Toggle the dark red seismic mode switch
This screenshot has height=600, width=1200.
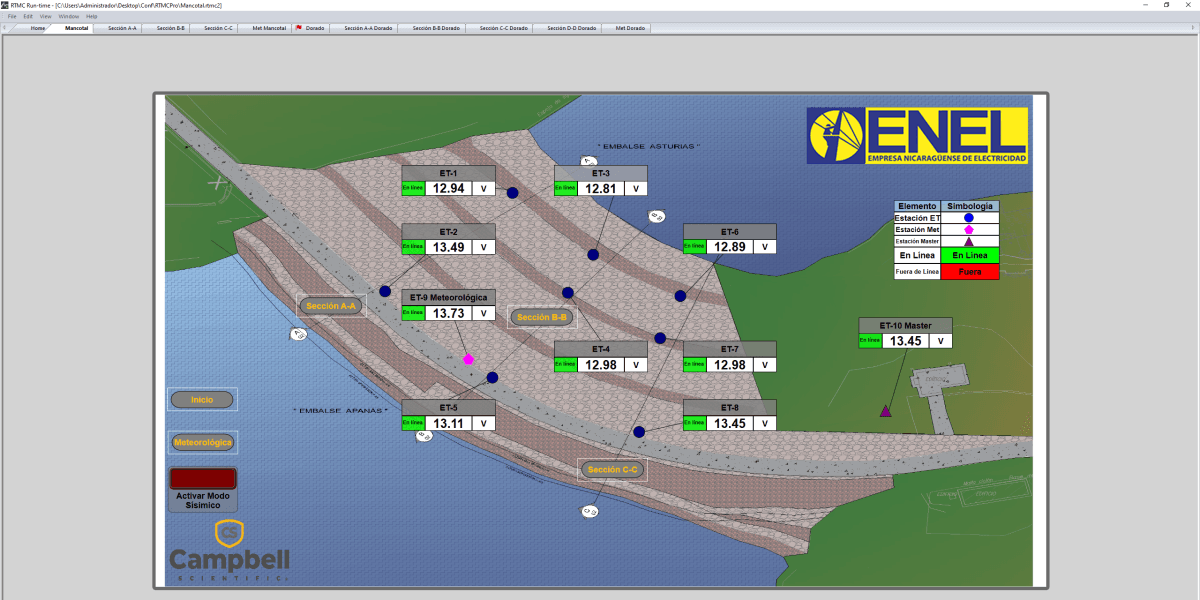203,478
